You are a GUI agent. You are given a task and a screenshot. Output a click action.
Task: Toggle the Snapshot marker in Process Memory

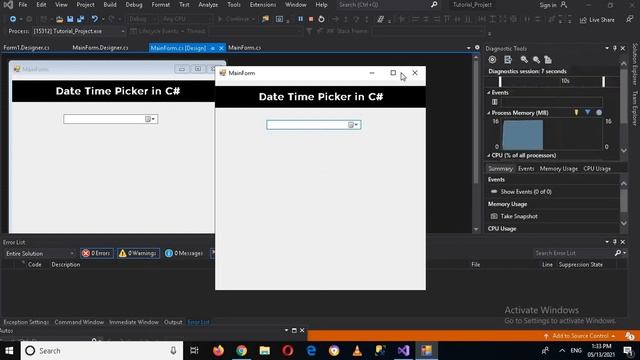click(588, 113)
